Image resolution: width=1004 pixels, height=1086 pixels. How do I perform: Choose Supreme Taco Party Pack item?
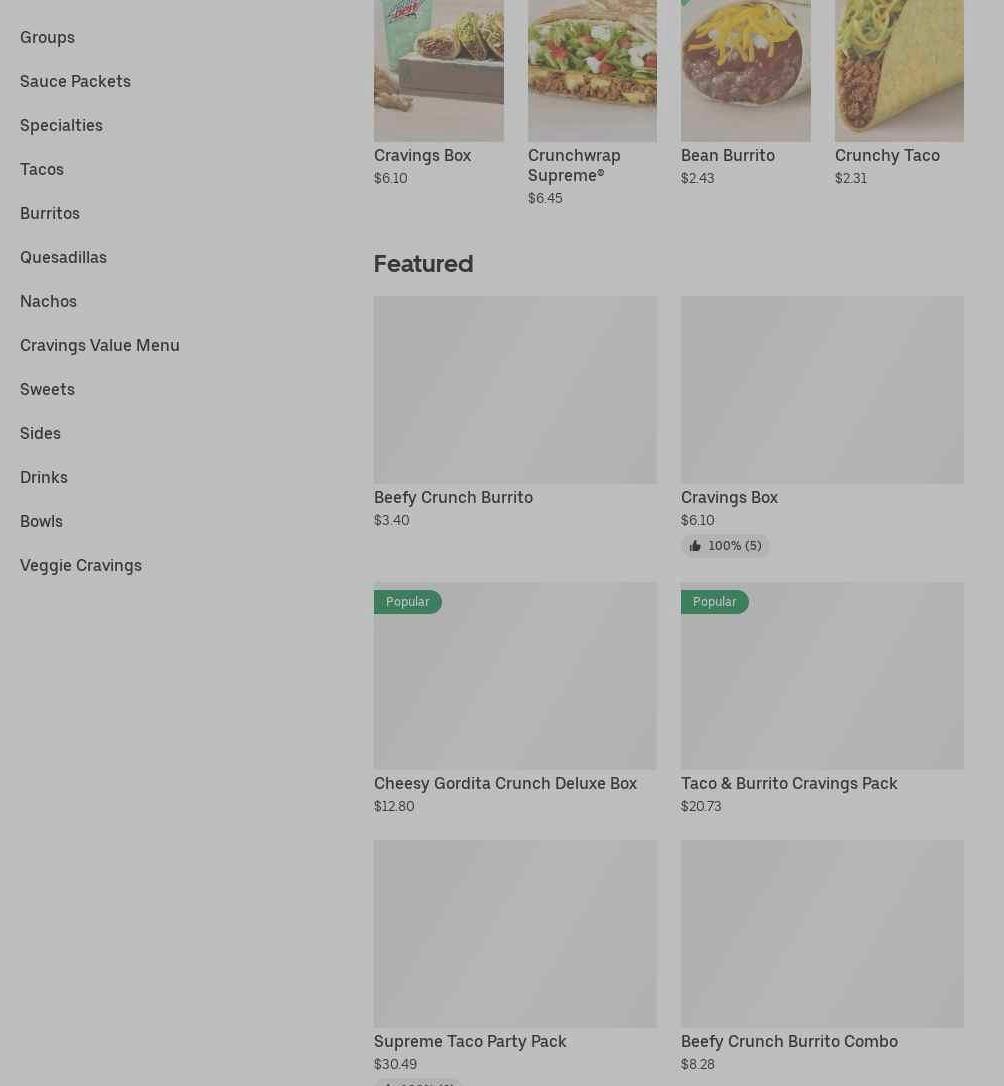pos(470,1042)
